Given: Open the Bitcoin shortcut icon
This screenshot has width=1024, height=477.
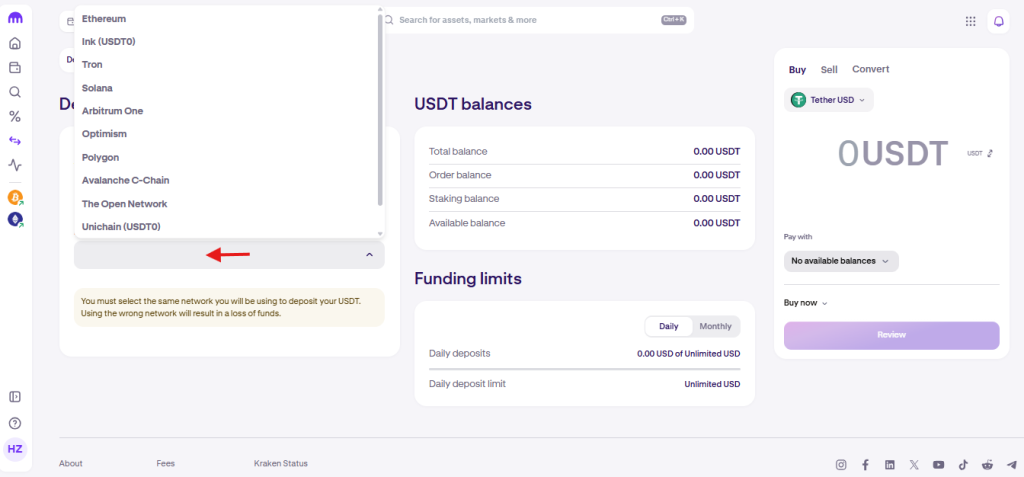Looking at the screenshot, I should click(15, 197).
